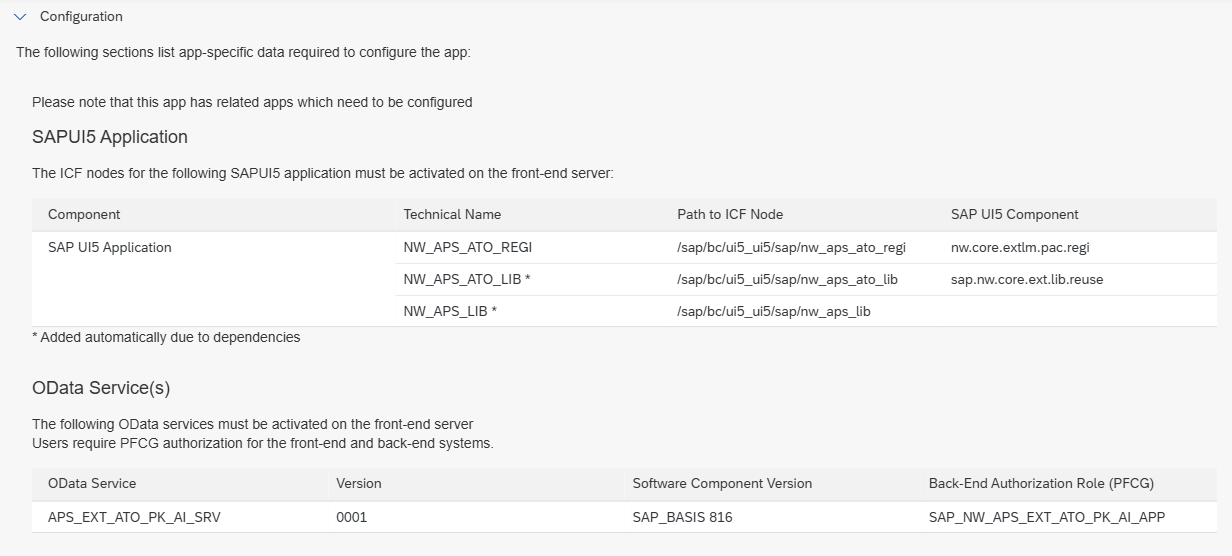The height and width of the screenshot is (556, 1232).
Task: Click the Path to ICF Node column header
Action: (x=730, y=214)
